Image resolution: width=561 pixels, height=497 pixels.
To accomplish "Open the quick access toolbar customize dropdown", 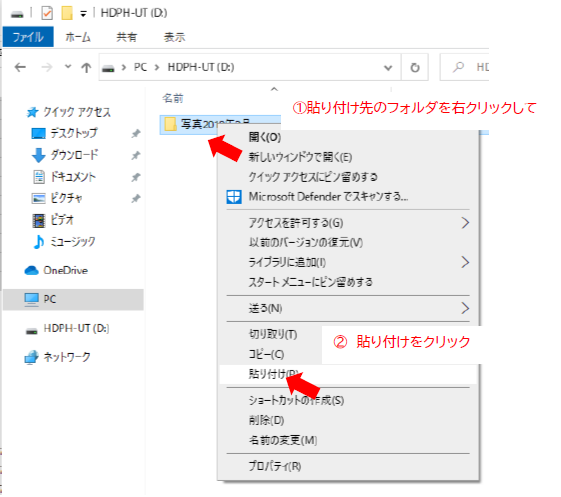I will click(83, 14).
